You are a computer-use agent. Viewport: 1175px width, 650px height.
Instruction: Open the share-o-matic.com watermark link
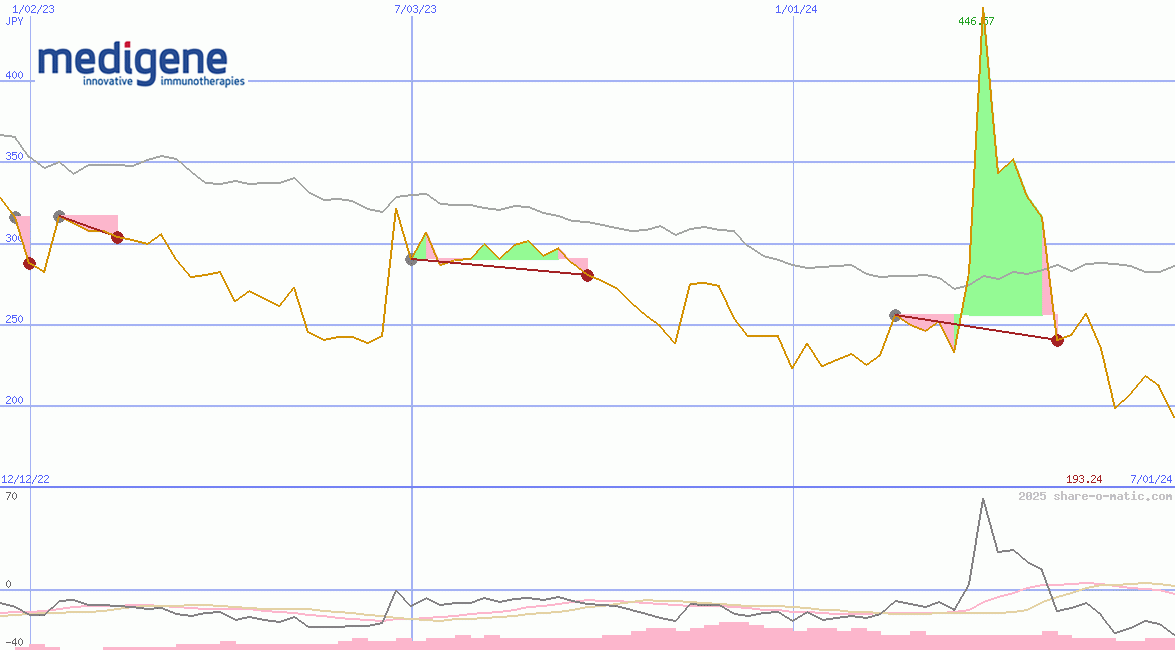(x=1095, y=496)
